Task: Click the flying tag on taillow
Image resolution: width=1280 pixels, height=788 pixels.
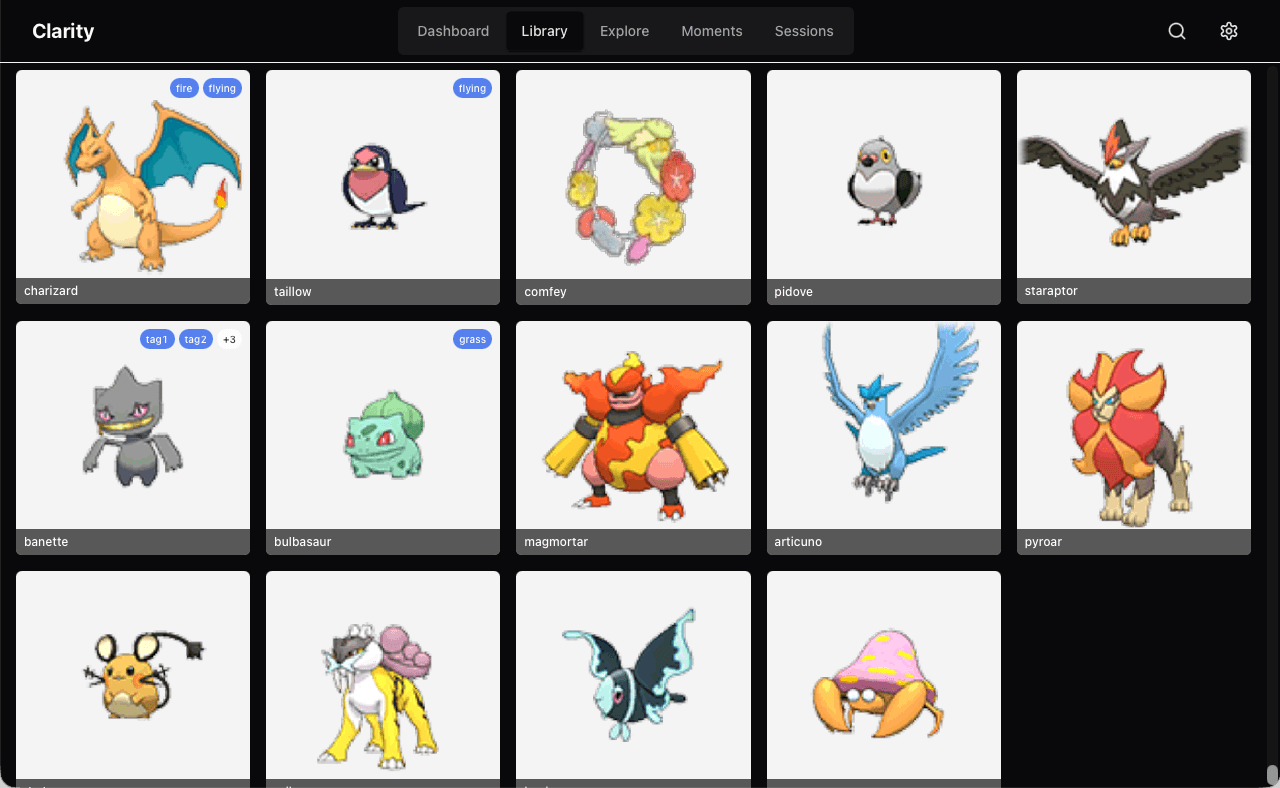Action: point(472,88)
